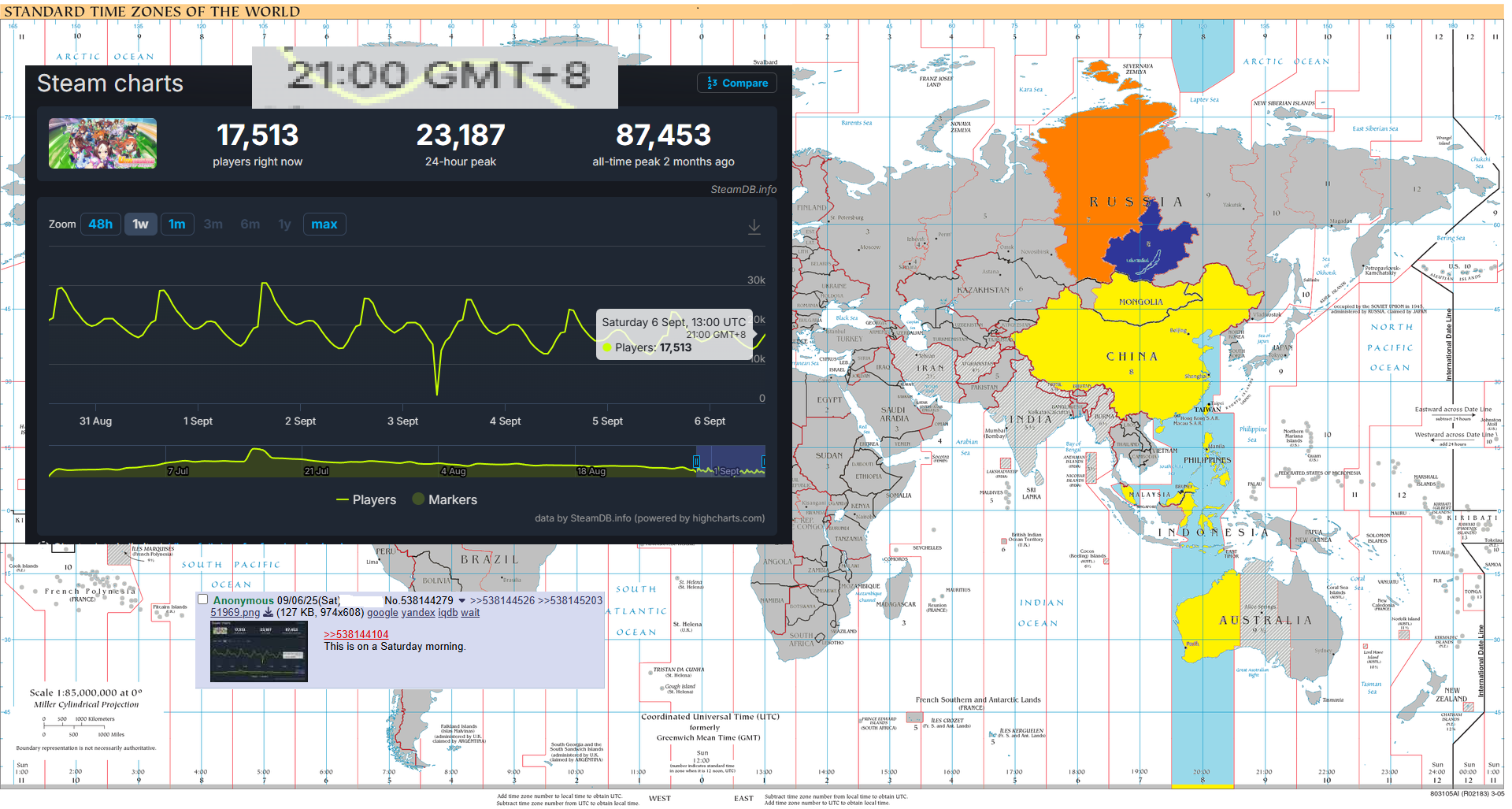This screenshot has width=1512, height=809.
Task: Click the '7 Jul' navigator label
Action: click(178, 471)
